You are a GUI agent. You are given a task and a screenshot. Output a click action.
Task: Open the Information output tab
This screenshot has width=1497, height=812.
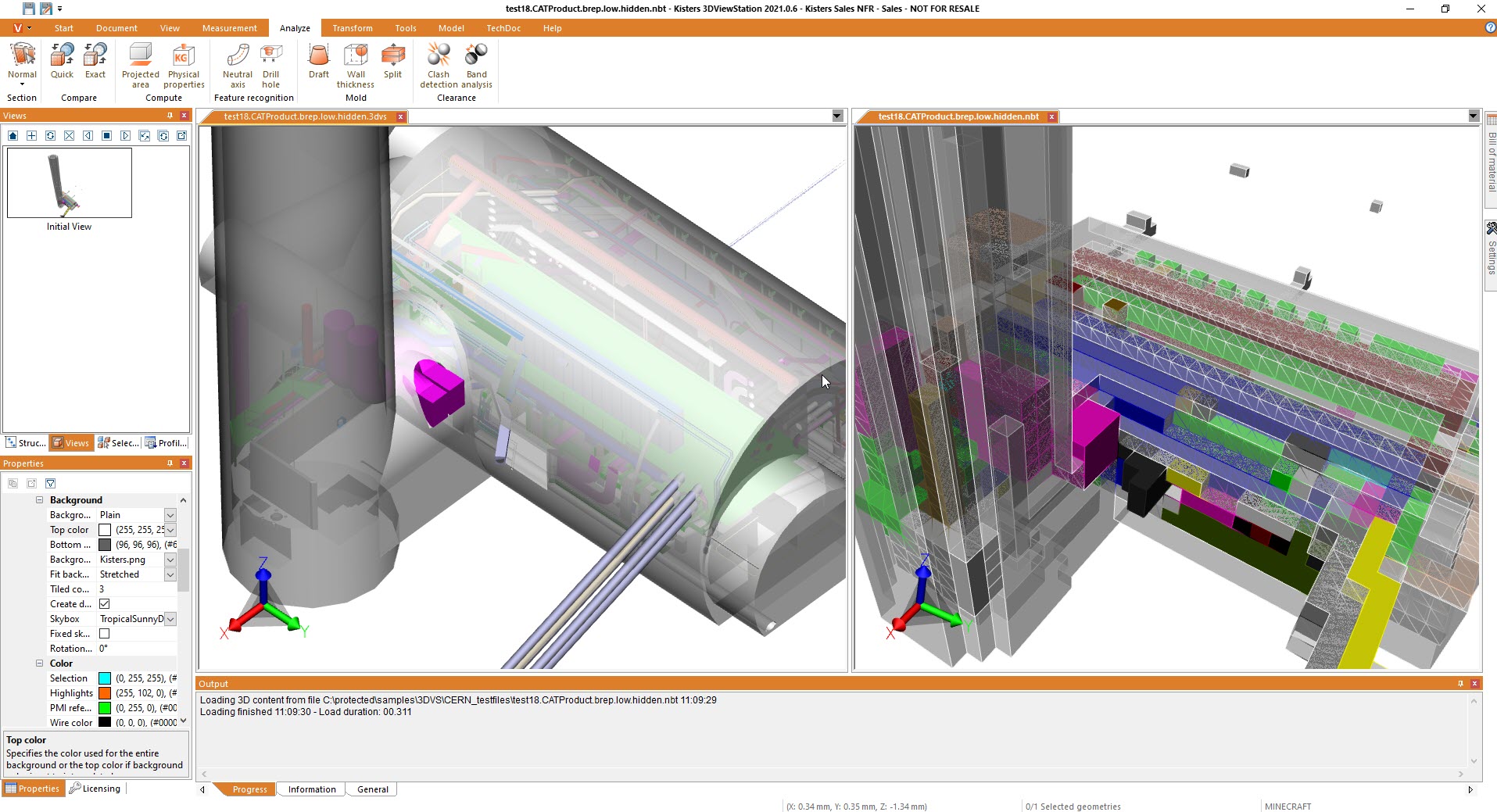311,789
